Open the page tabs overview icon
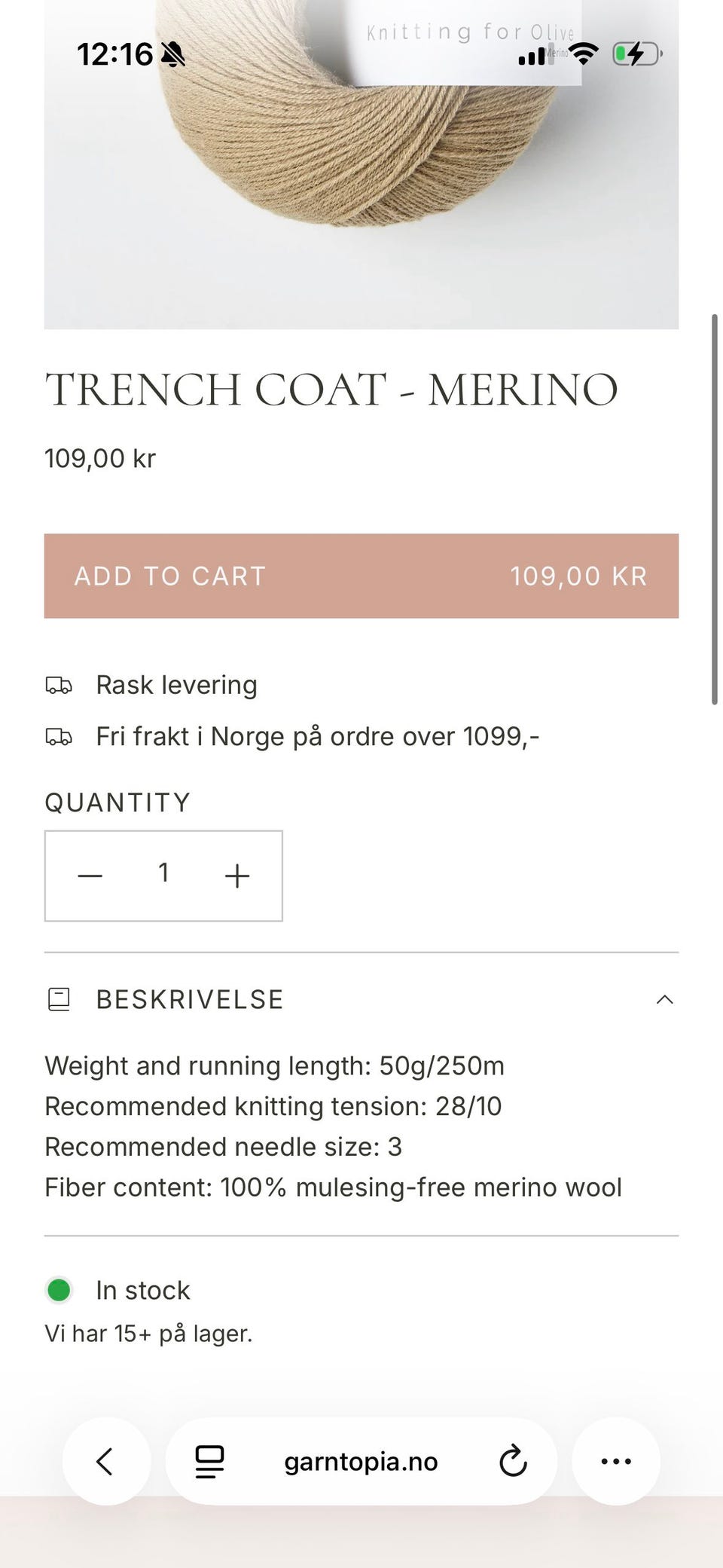Viewport: 723px width, 1568px height. coord(209,1461)
